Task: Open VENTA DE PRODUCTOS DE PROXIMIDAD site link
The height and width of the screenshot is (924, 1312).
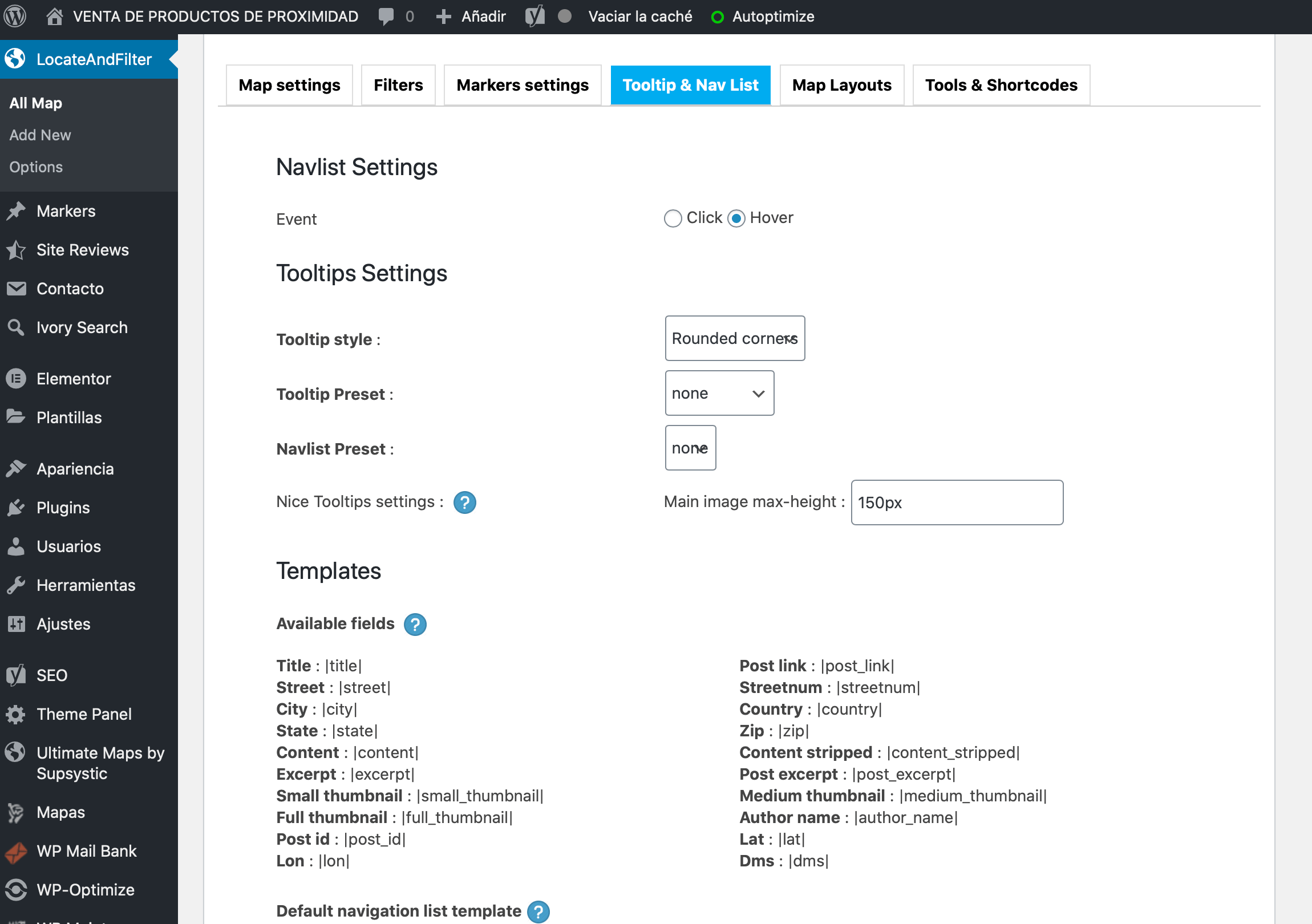Action: 216,16
